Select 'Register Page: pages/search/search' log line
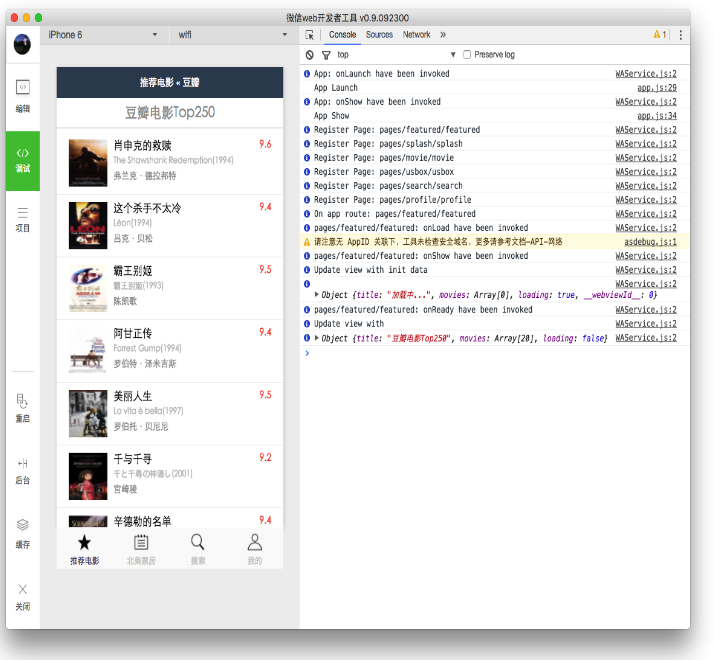The height and width of the screenshot is (660, 715). click(388, 186)
